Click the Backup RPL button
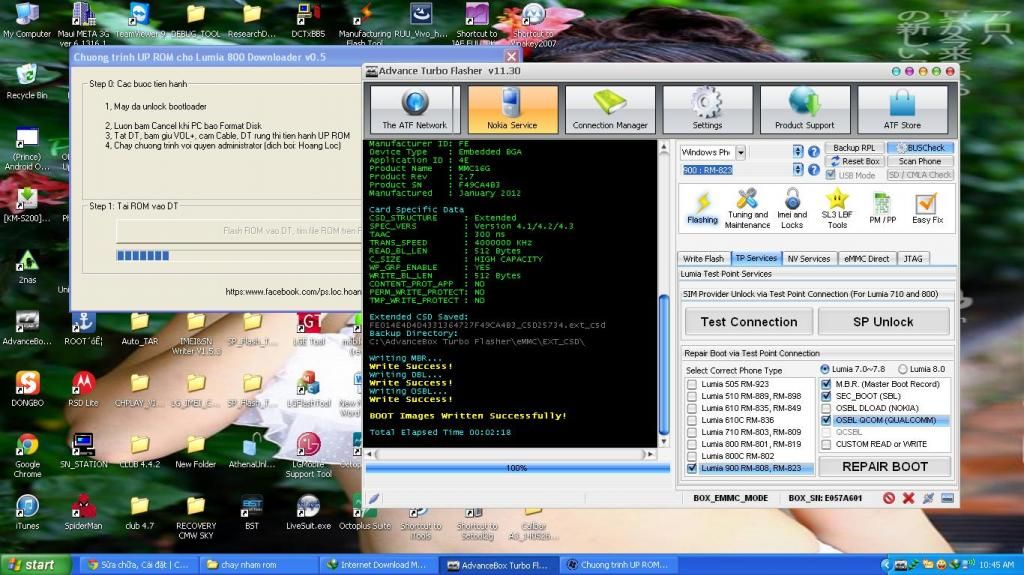This screenshot has width=1024, height=575. coord(854,148)
